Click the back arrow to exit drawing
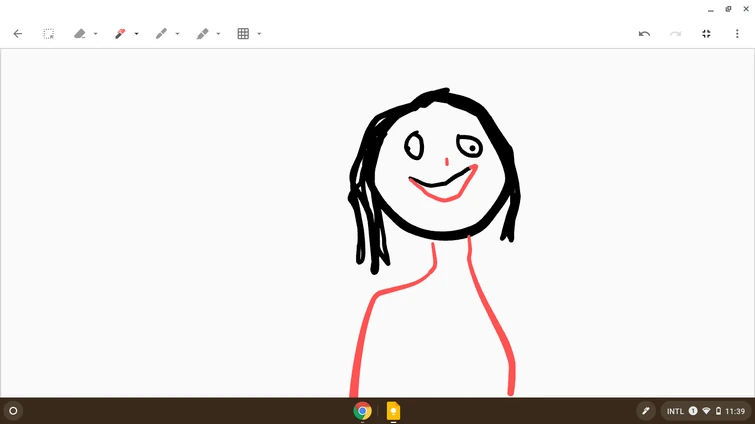 [x=17, y=33]
